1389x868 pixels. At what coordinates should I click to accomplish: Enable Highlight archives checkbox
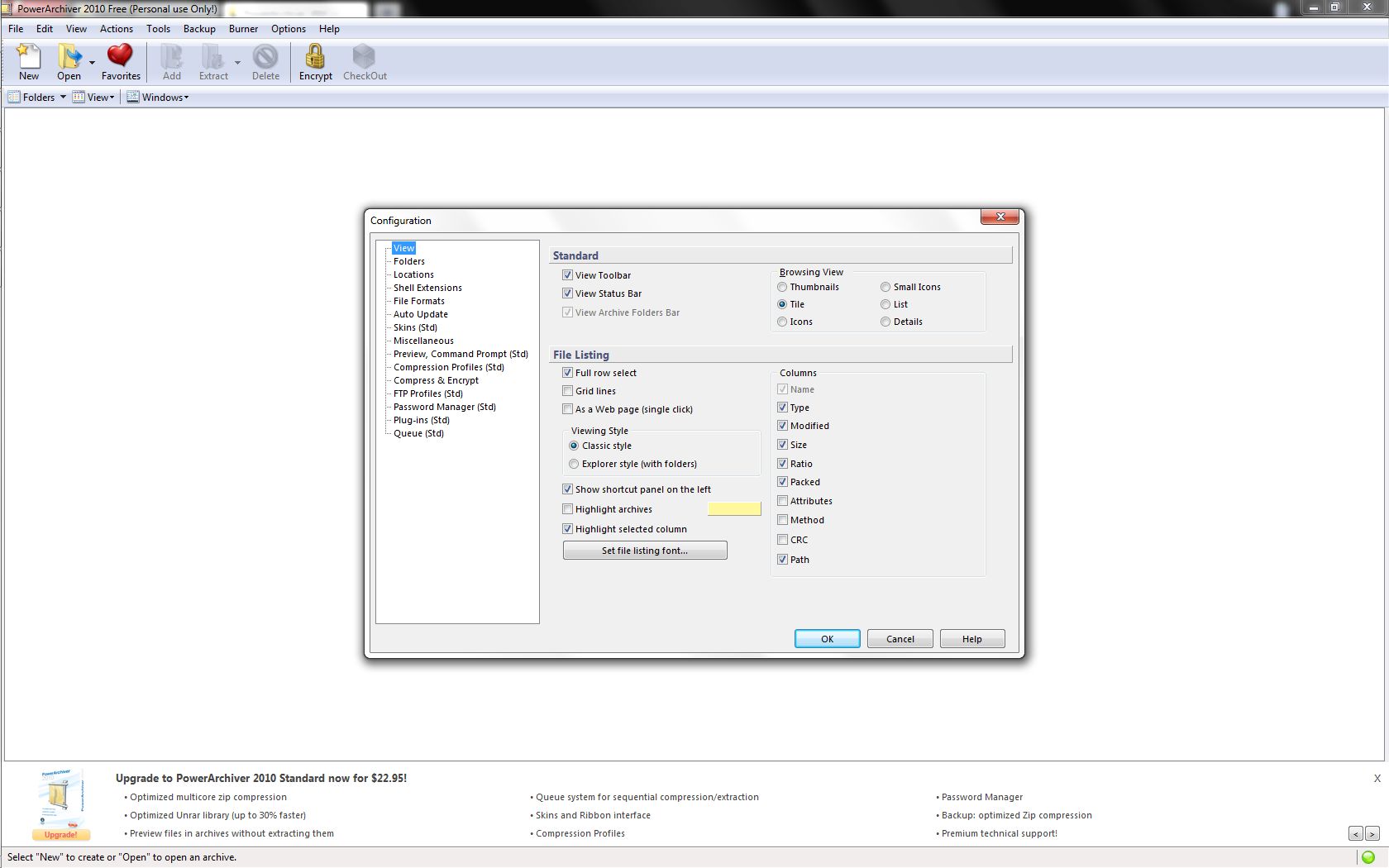(x=567, y=509)
